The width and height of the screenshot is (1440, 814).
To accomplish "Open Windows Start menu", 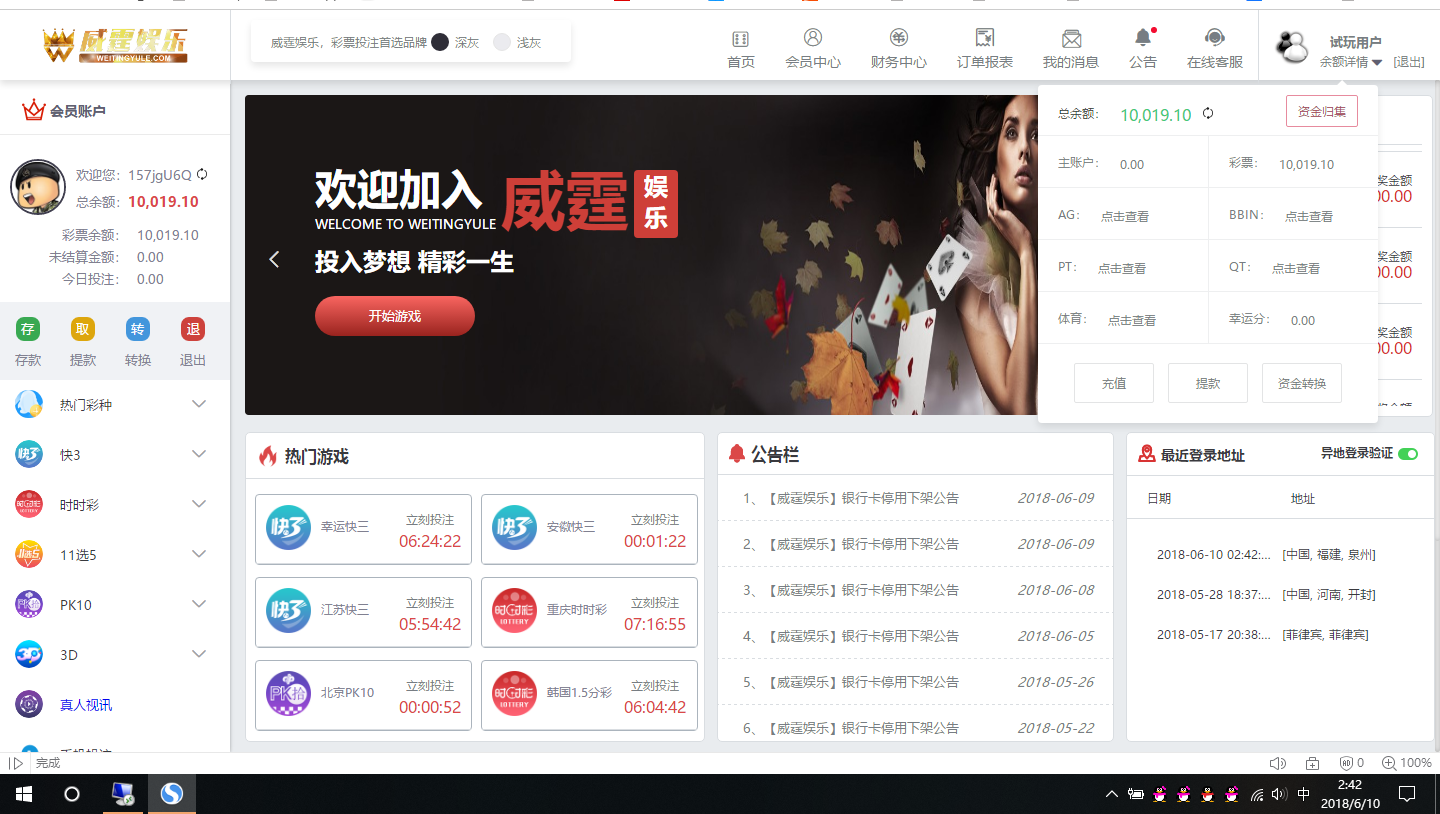I will coord(23,794).
